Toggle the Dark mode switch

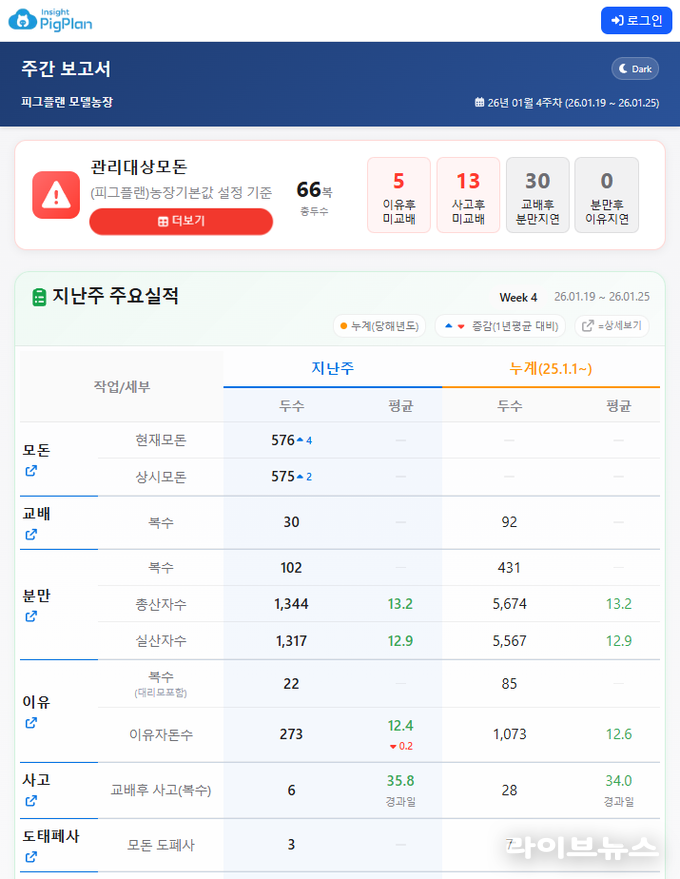[635, 69]
